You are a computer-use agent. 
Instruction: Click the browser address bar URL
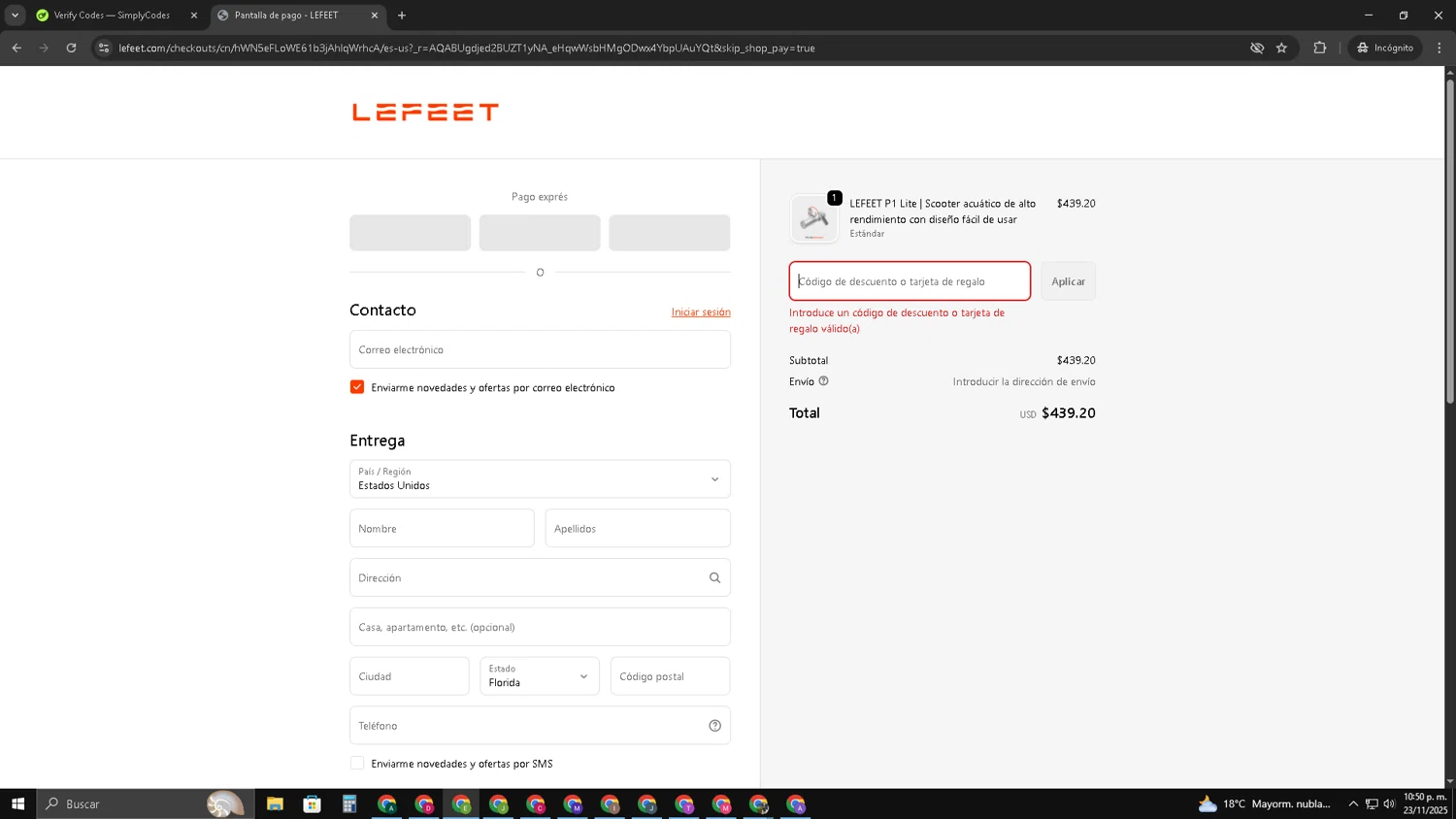point(467,48)
